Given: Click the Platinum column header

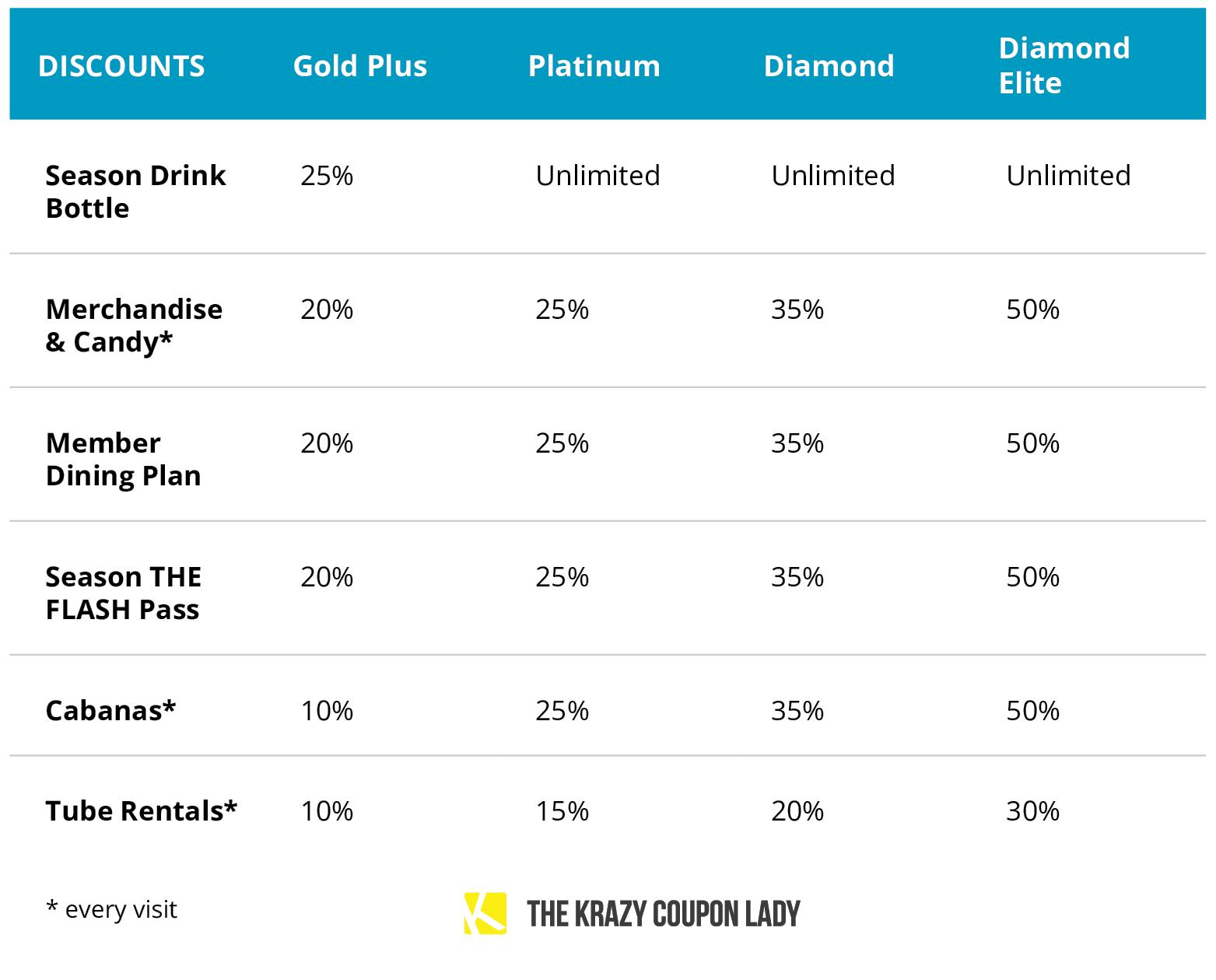Looking at the screenshot, I should pyautogui.click(x=594, y=66).
